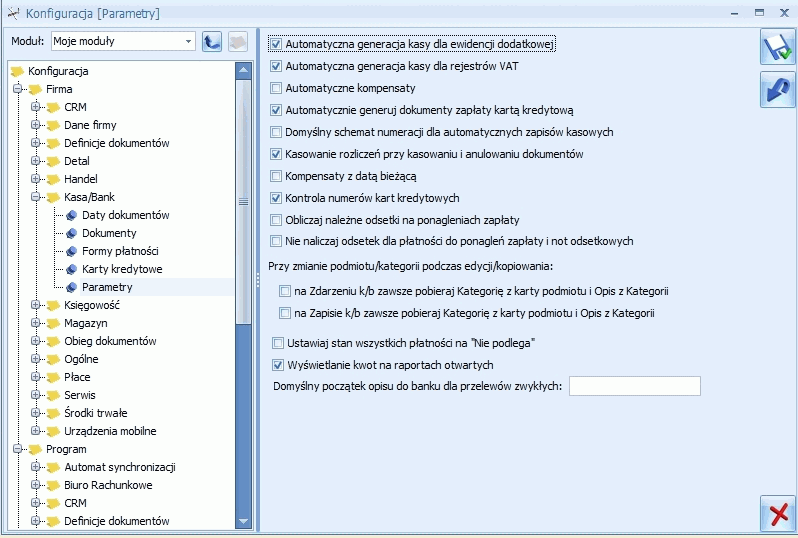Click the Serwis folder icon
The height and width of the screenshot is (538, 798).
(53, 395)
